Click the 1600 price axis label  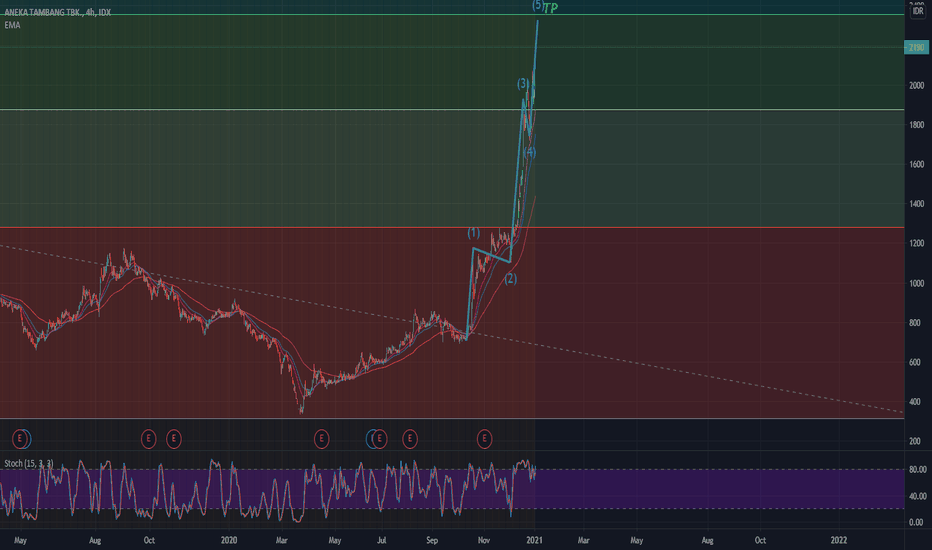click(917, 164)
